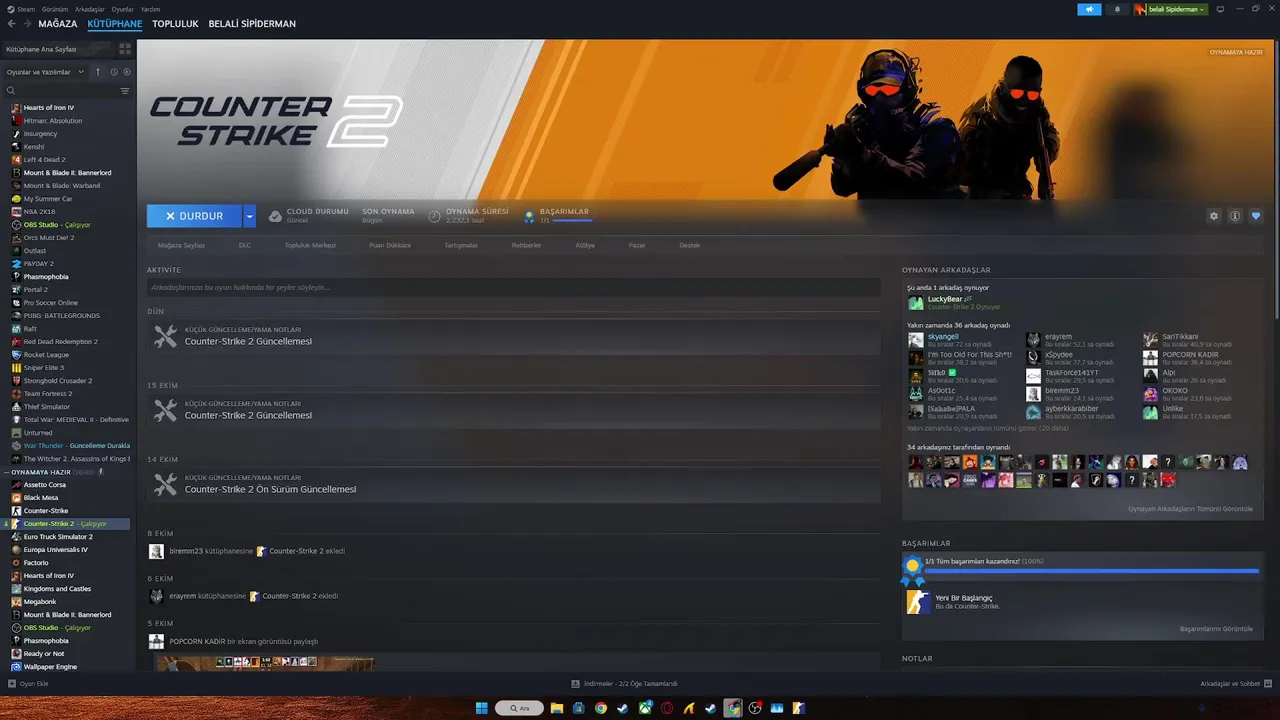
Task: Click the achievements 100% progress bar
Action: pos(1091,571)
